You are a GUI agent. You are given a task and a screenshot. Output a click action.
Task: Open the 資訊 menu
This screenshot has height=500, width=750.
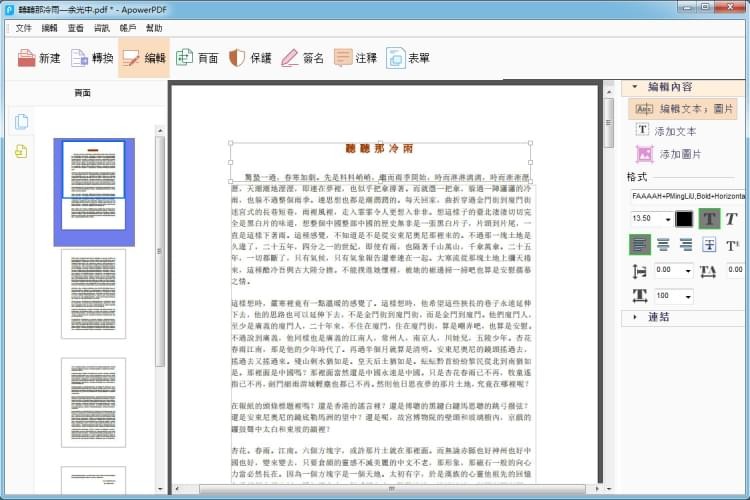101,28
